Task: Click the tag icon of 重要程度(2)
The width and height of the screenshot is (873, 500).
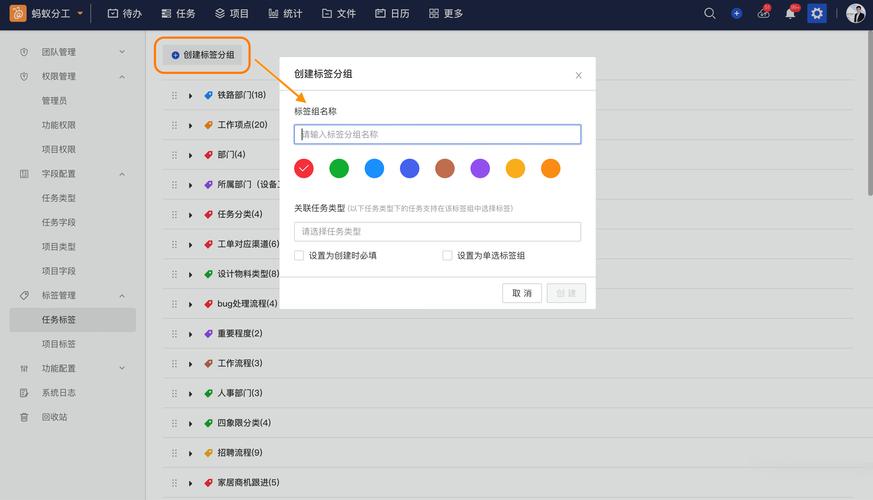Action: click(208, 334)
